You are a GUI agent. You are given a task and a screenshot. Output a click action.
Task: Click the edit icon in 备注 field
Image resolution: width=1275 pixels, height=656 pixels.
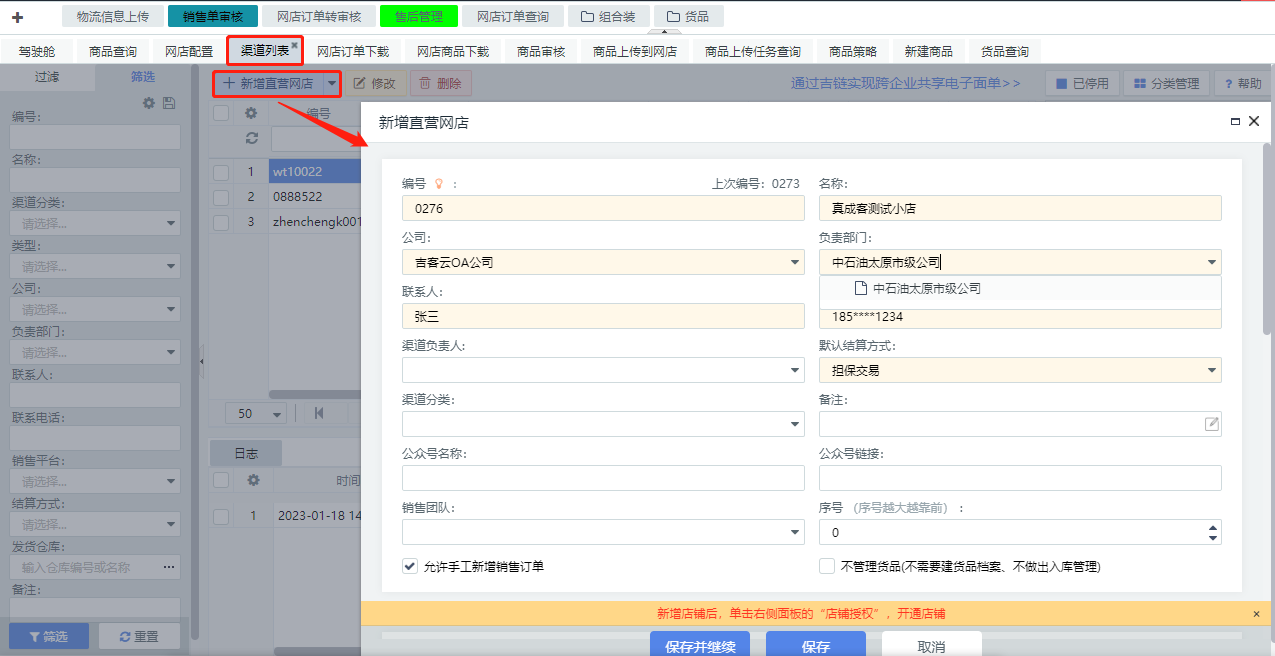(x=1211, y=424)
